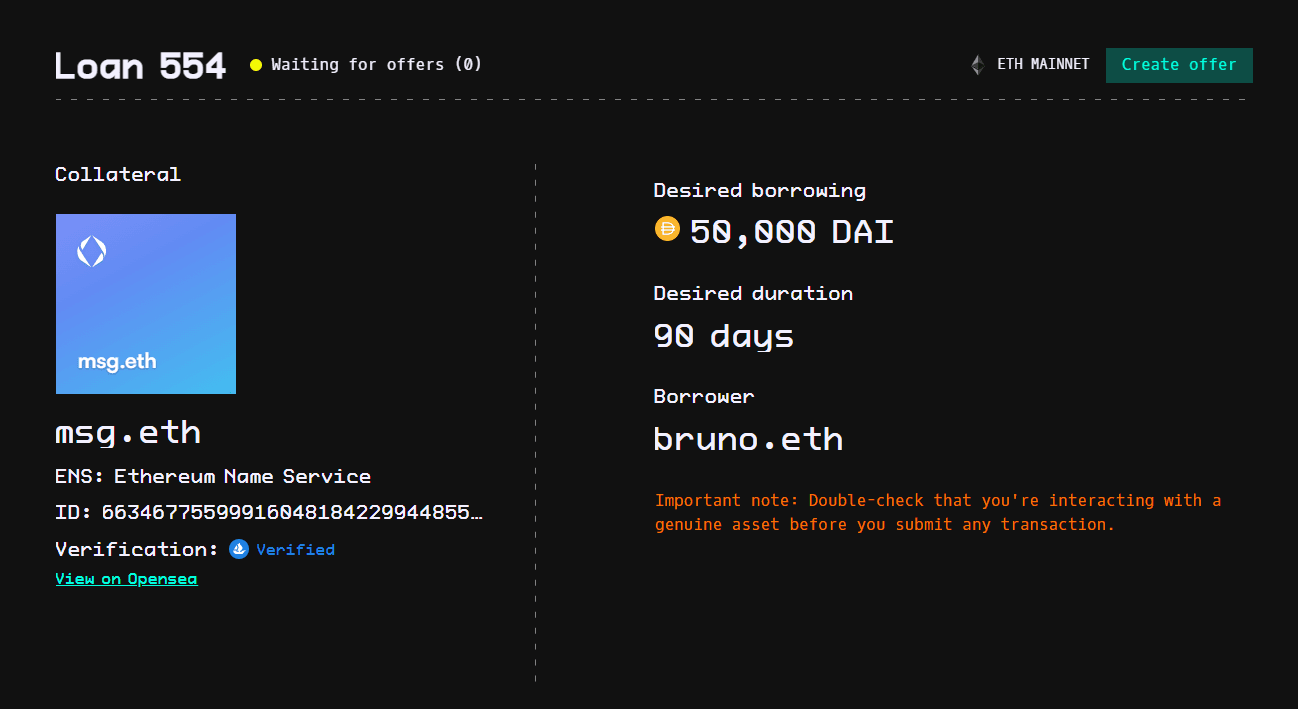Click the 50,000 DAI amount
The width and height of the screenshot is (1298, 709).
pyautogui.click(x=791, y=232)
